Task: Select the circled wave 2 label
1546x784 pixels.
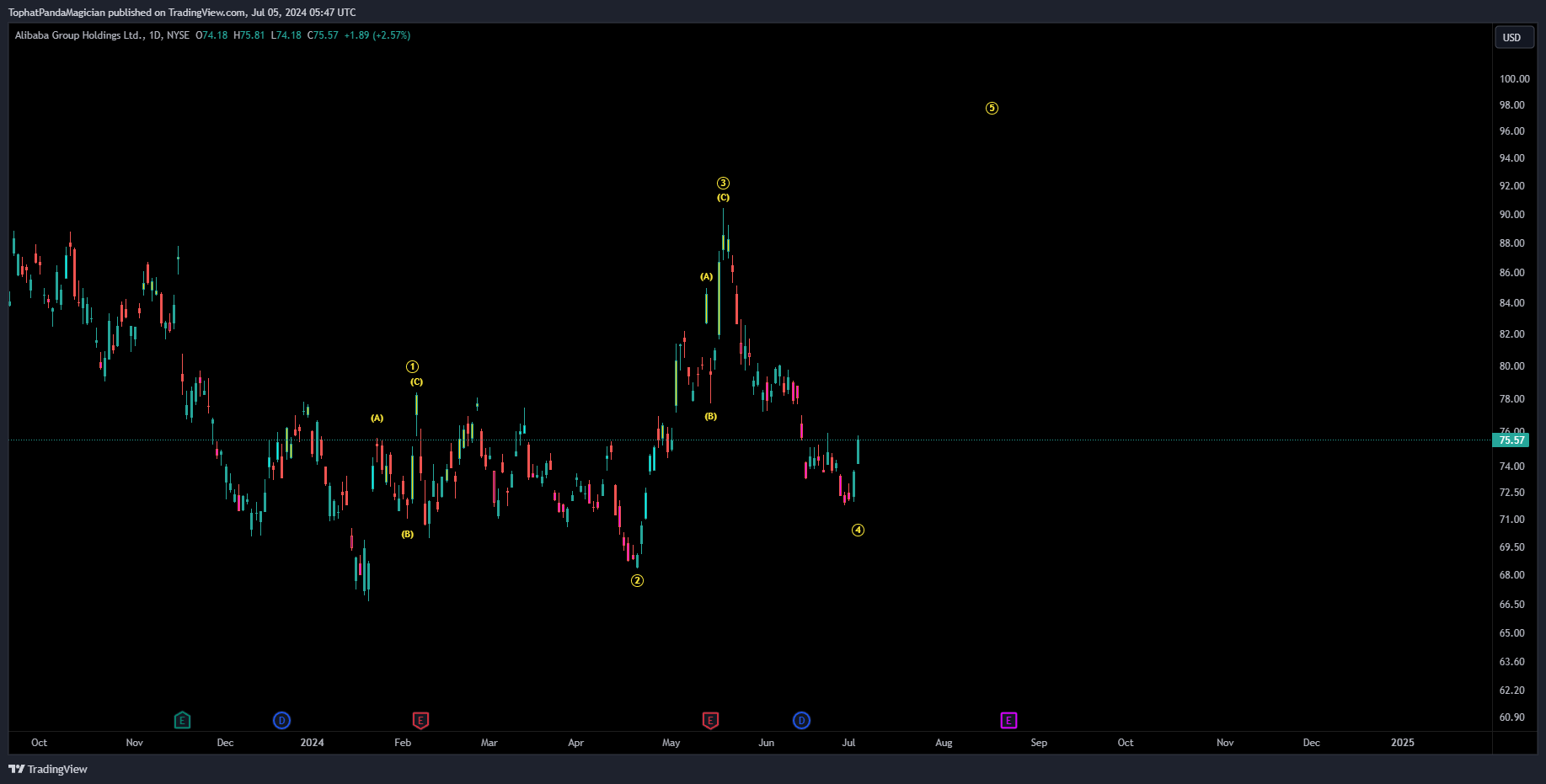Action: 637,580
